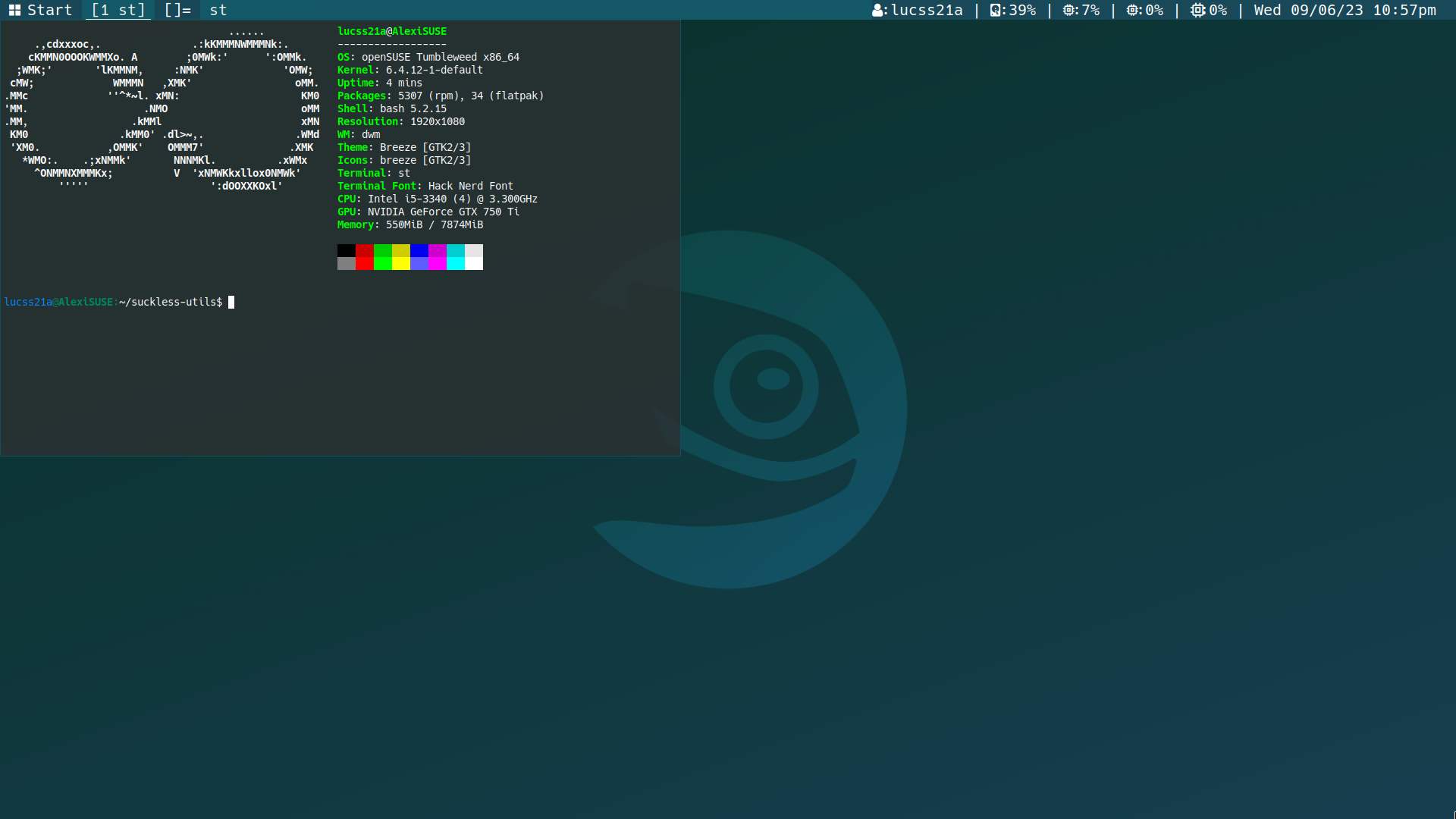Click the Theme: Breeze [GTK2/3] line
This screenshot has height=819, width=1456.
(x=404, y=147)
